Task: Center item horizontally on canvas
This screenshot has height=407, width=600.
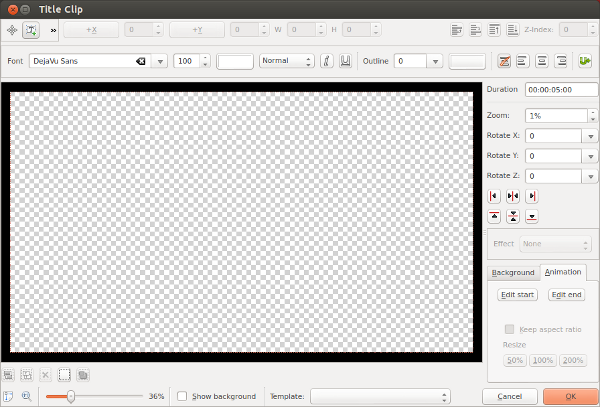Action: click(x=512, y=196)
